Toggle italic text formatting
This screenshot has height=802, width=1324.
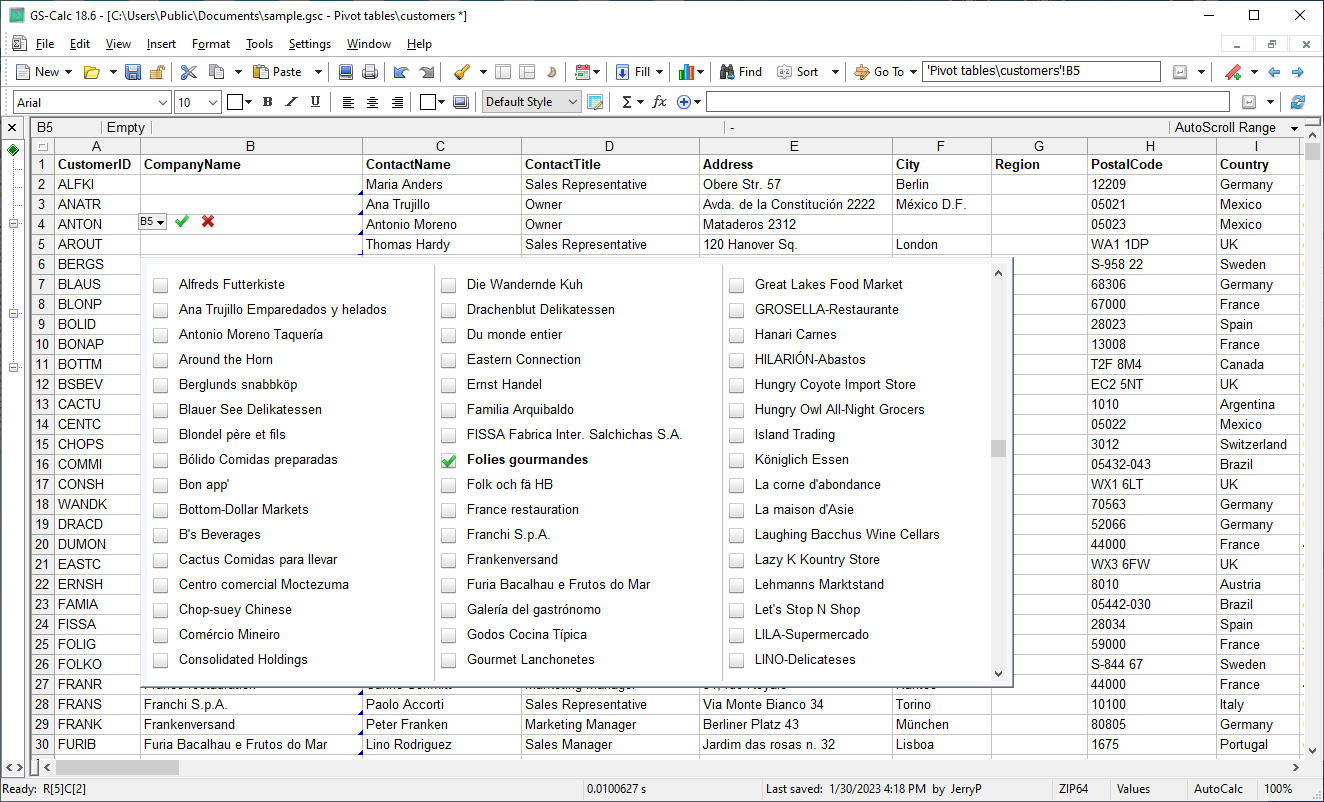[291, 102]
